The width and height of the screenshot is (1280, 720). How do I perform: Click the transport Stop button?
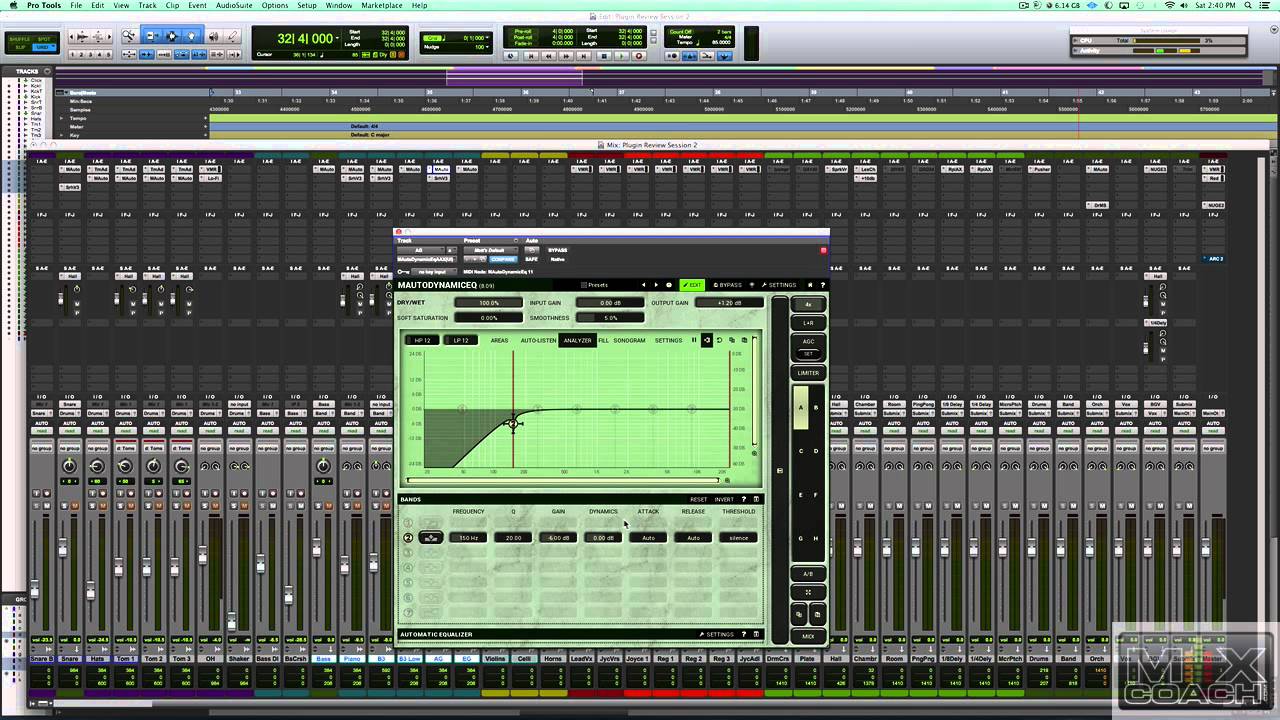pyautogui.click(x=603, y=56)
